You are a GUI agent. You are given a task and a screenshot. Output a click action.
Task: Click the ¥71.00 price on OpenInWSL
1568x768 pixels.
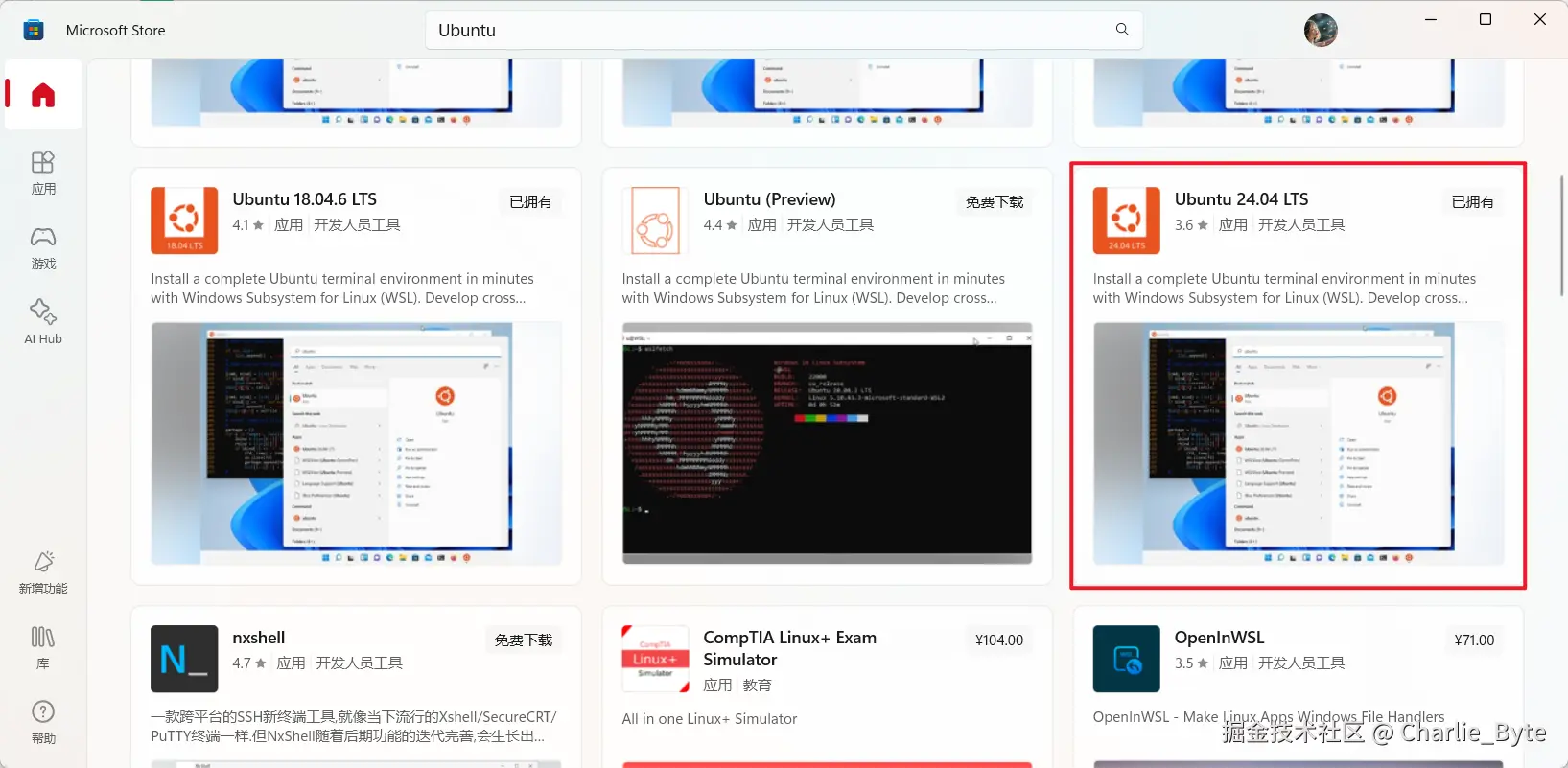click(x=1474, y=640)
